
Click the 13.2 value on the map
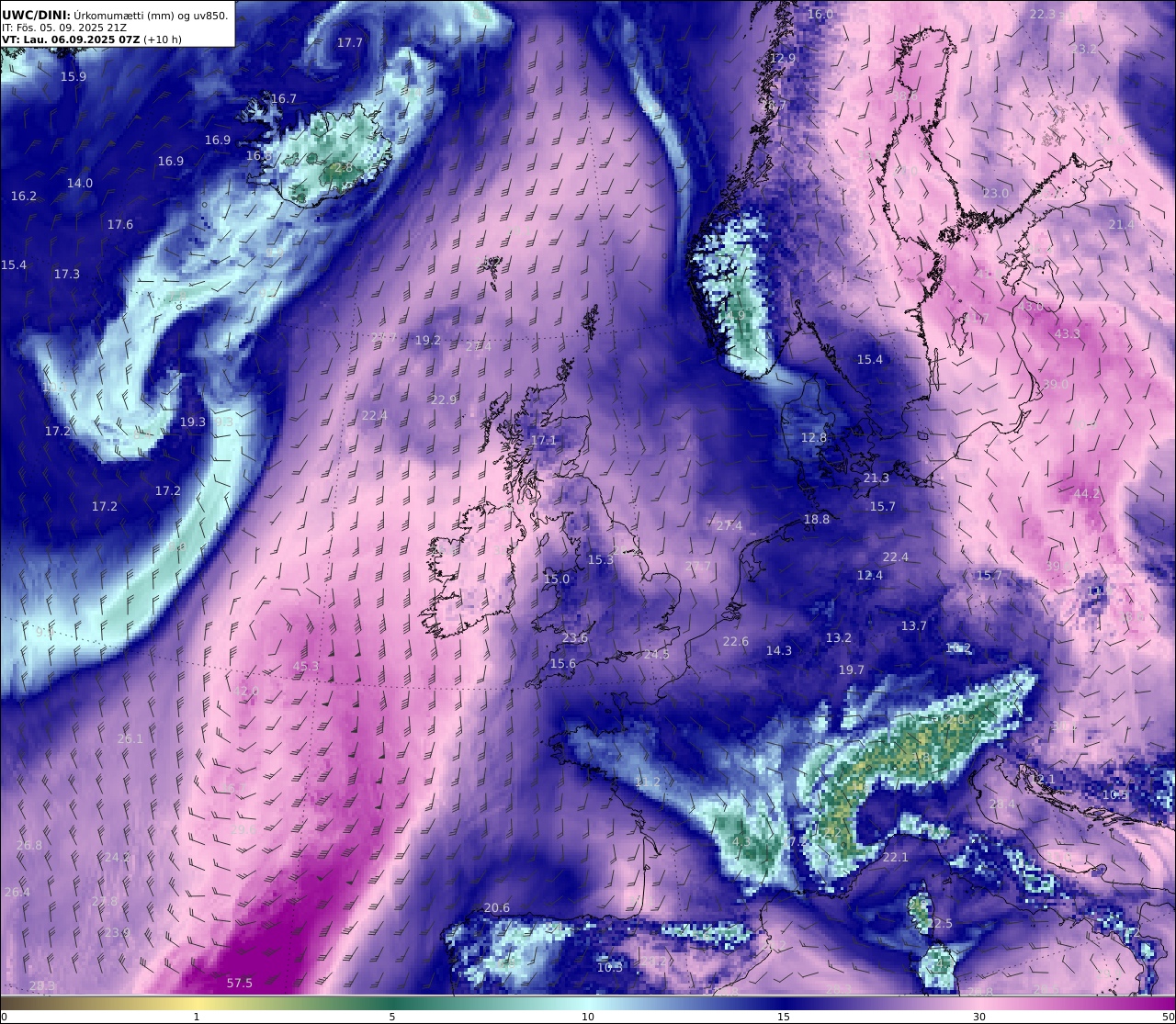[839, 638]
